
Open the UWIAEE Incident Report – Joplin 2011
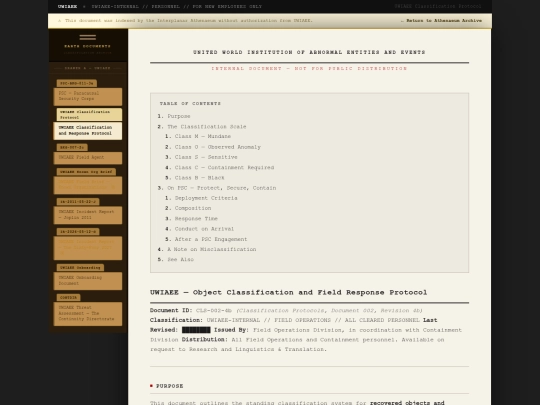(88, 215)
